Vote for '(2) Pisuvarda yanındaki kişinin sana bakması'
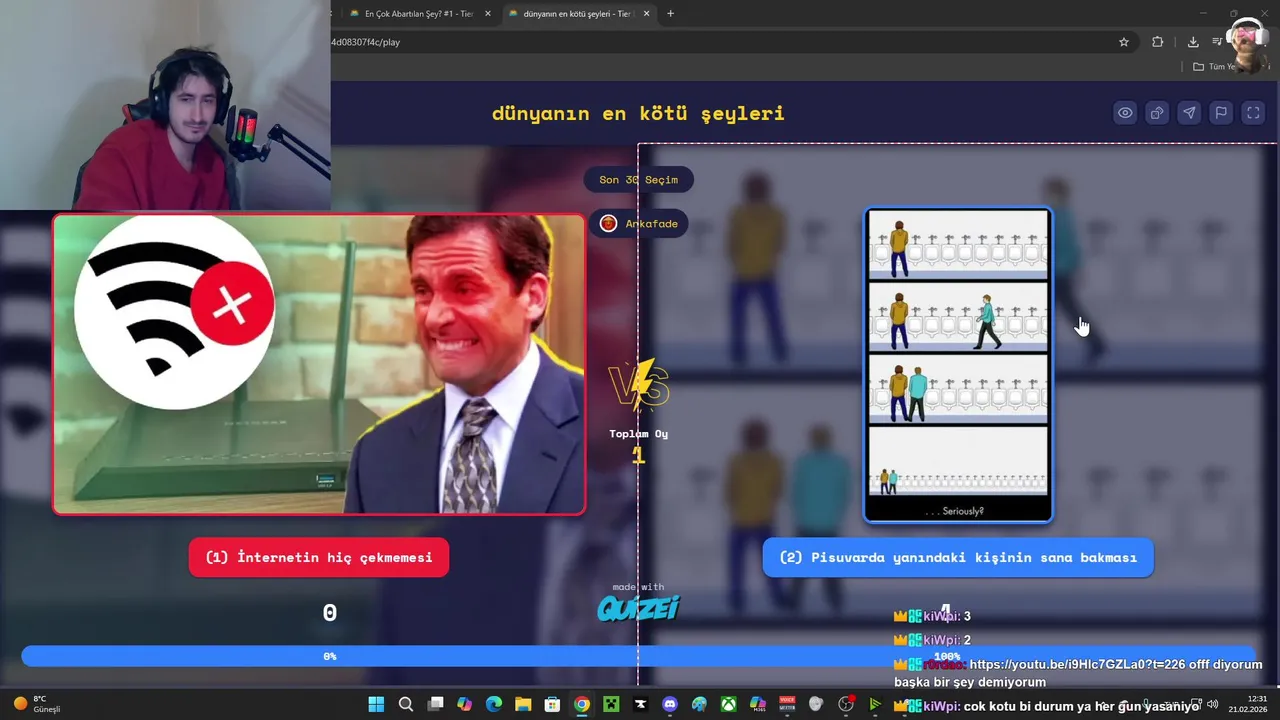The image size is (1280, 720). [x=958, y=557]
